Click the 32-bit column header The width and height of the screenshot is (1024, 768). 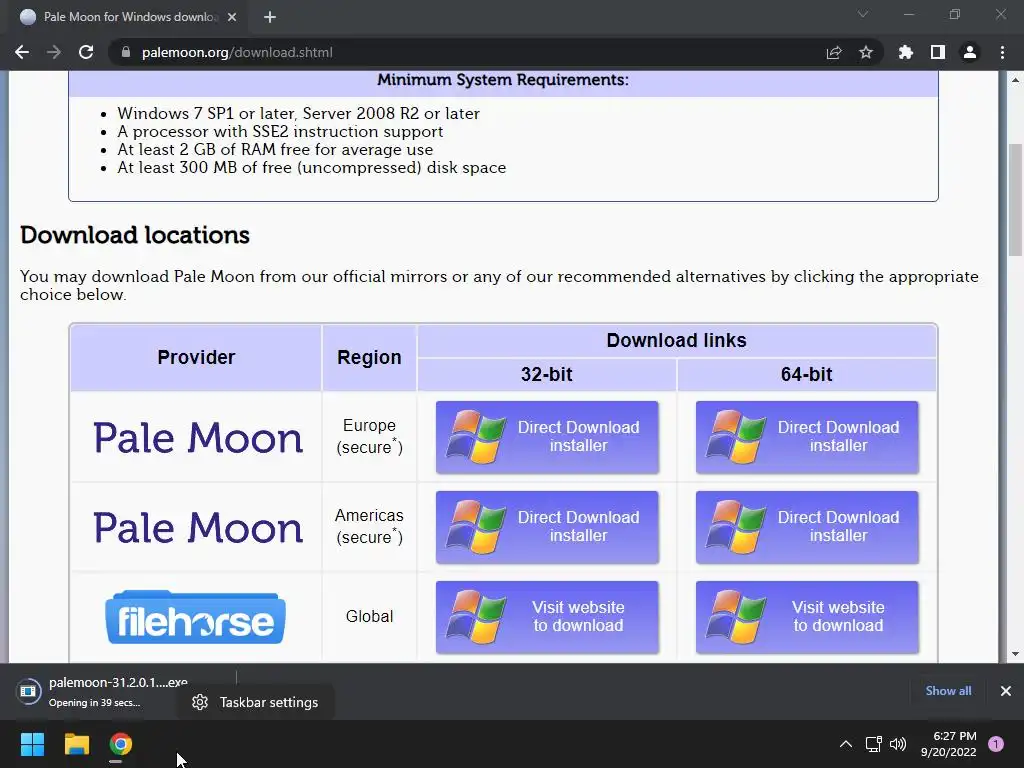(547, 374)
